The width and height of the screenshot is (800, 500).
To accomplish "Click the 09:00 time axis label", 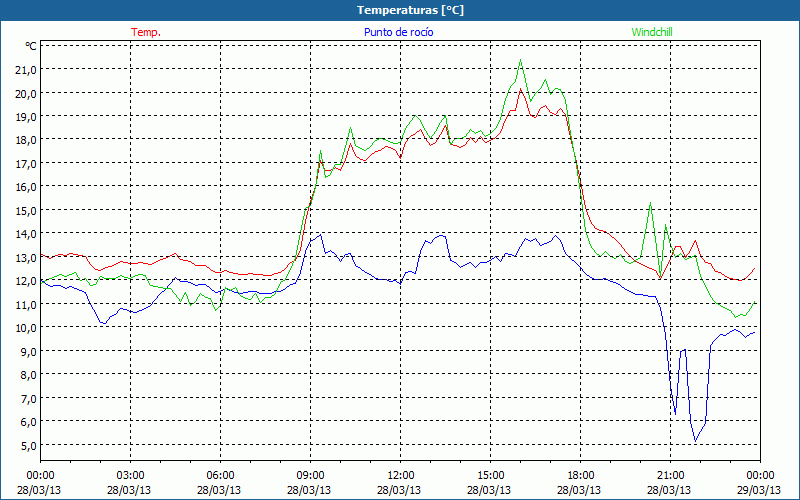I will (x=310, y=476).
